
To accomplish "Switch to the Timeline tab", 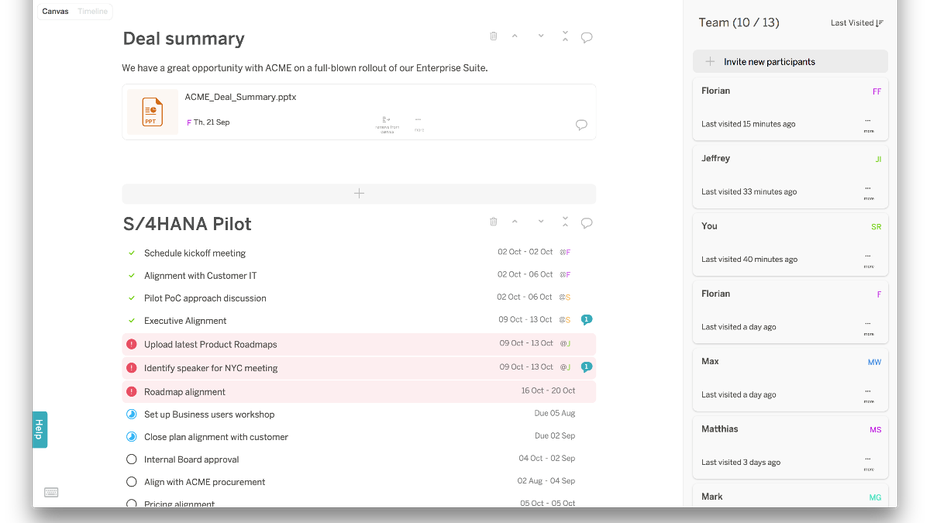I will (x=93, y=12).
